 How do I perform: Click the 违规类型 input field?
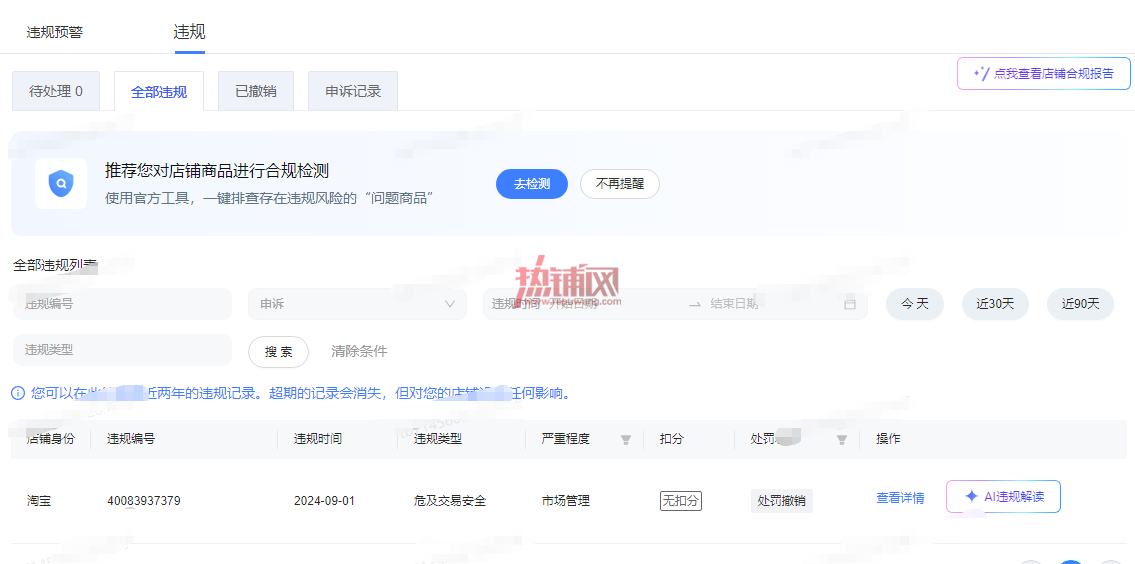pyautogui.click(x=122, y=350)
